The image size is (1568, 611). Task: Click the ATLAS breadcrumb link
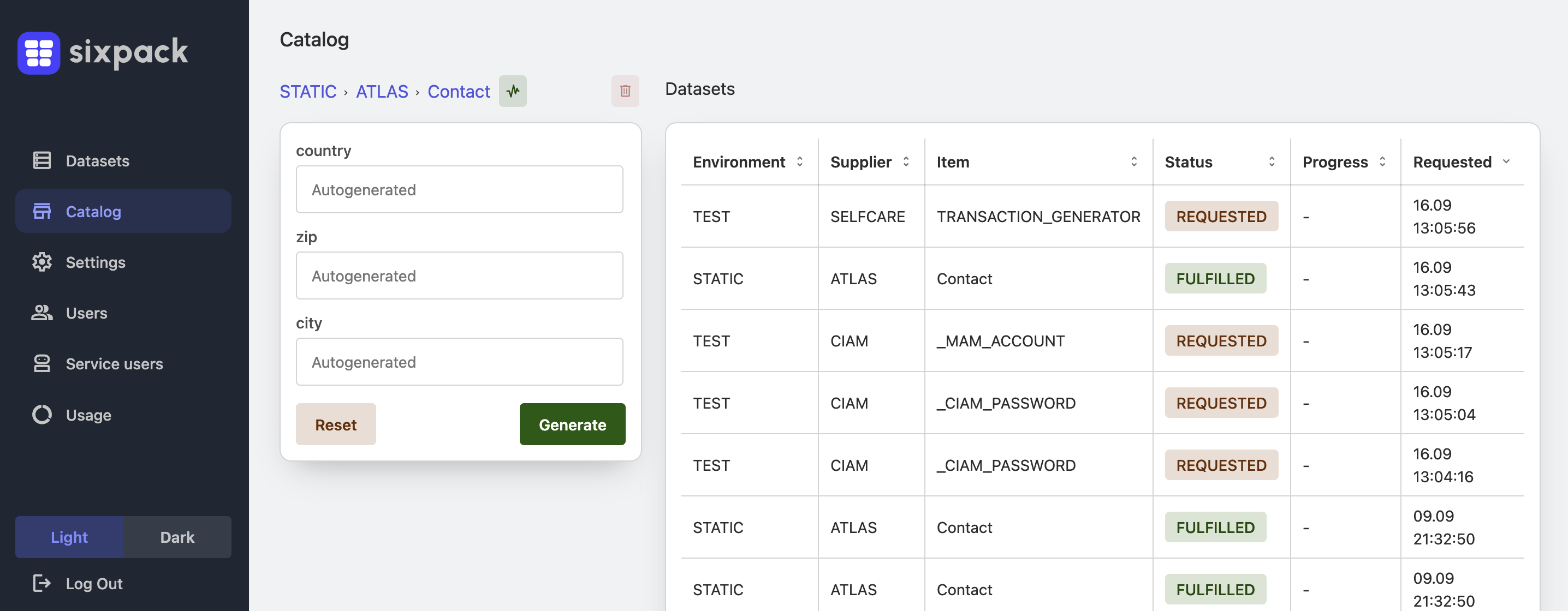point(382,91)
